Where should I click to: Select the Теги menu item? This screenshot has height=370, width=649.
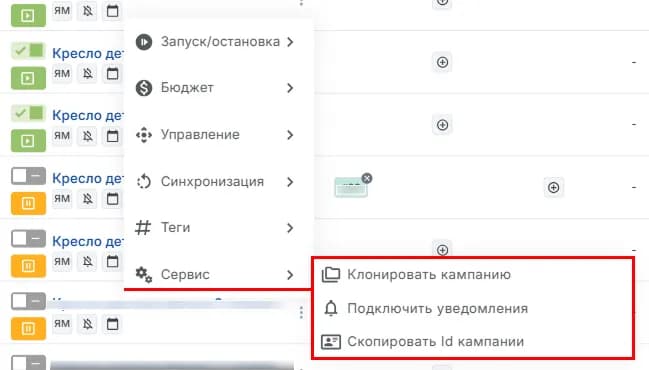219,228
